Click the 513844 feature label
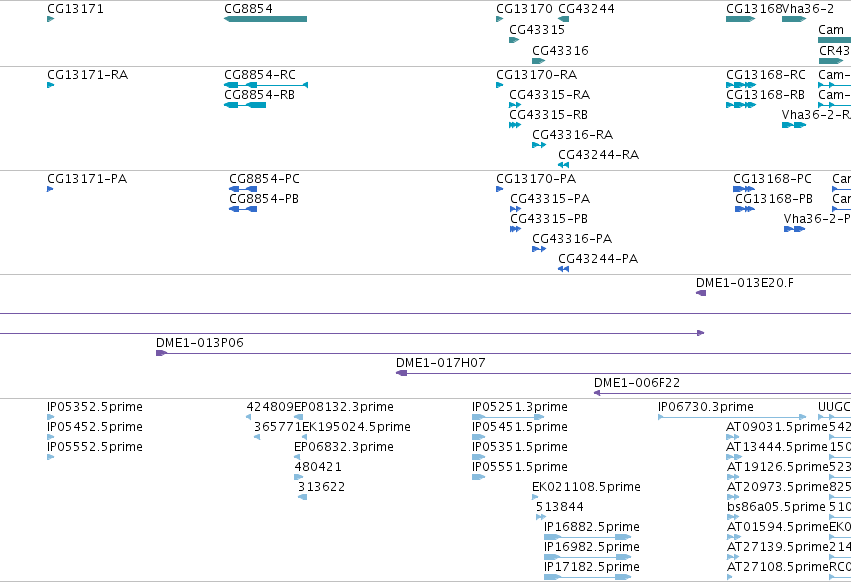Screen dimensions: 851x582 point(560,507)
